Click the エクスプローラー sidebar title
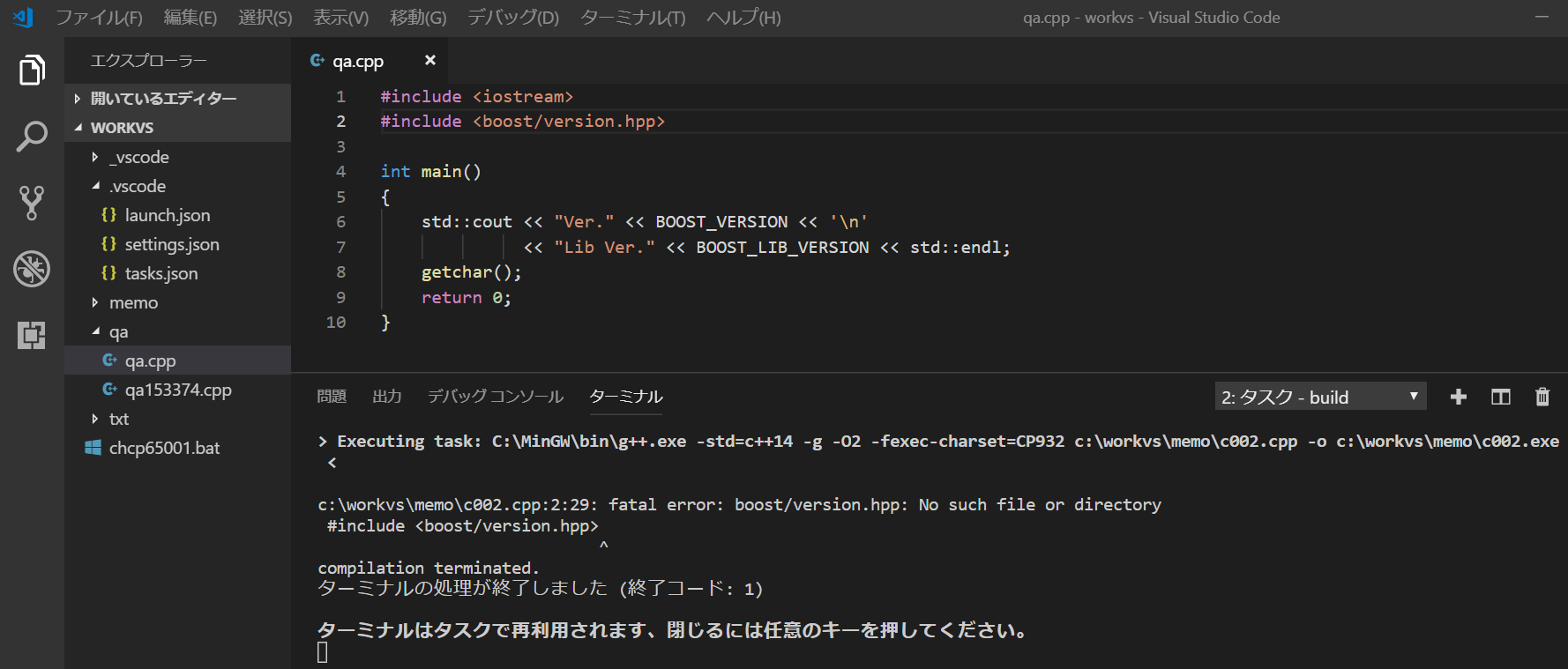This screenshot has width=1568, height=669. coord(148,61)
